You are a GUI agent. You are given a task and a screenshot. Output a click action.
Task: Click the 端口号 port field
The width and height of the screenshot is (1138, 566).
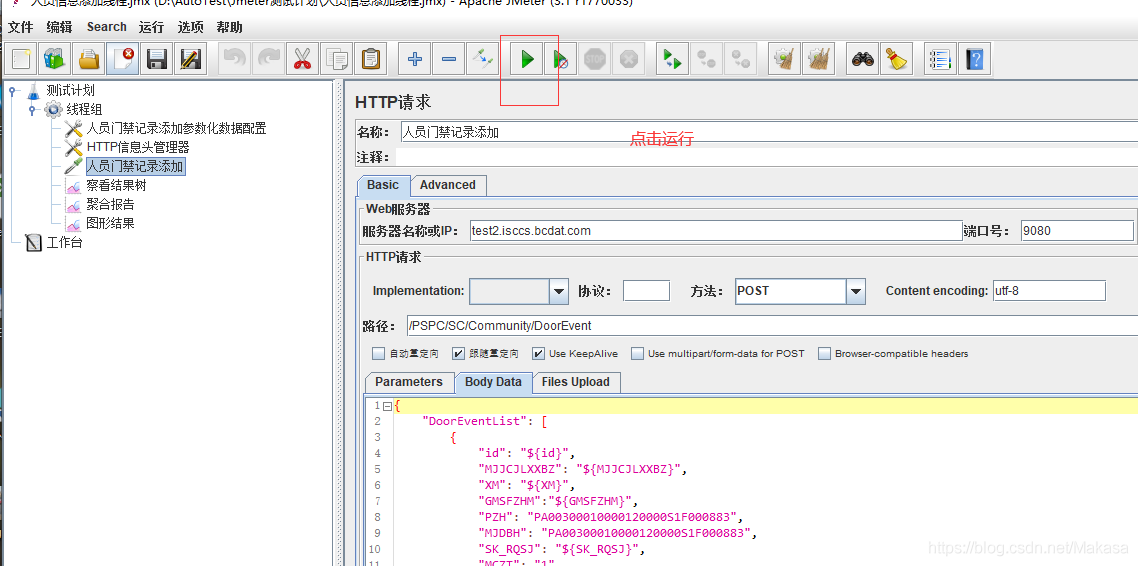1076,231
